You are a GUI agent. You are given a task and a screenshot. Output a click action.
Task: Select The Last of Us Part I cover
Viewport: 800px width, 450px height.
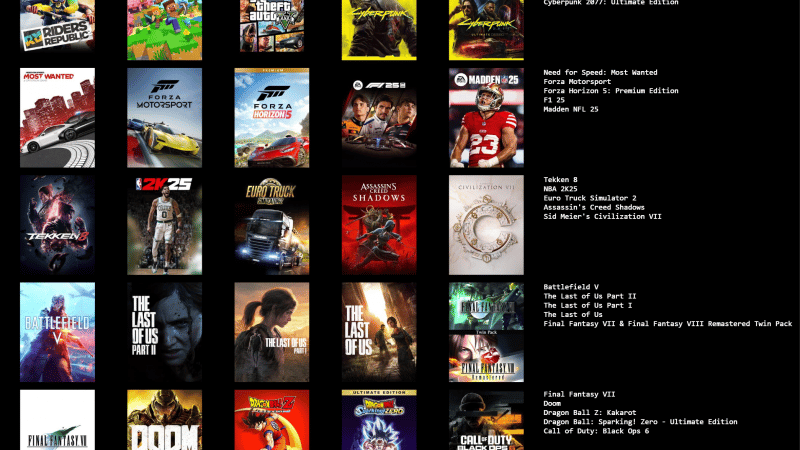click(271, 332)
